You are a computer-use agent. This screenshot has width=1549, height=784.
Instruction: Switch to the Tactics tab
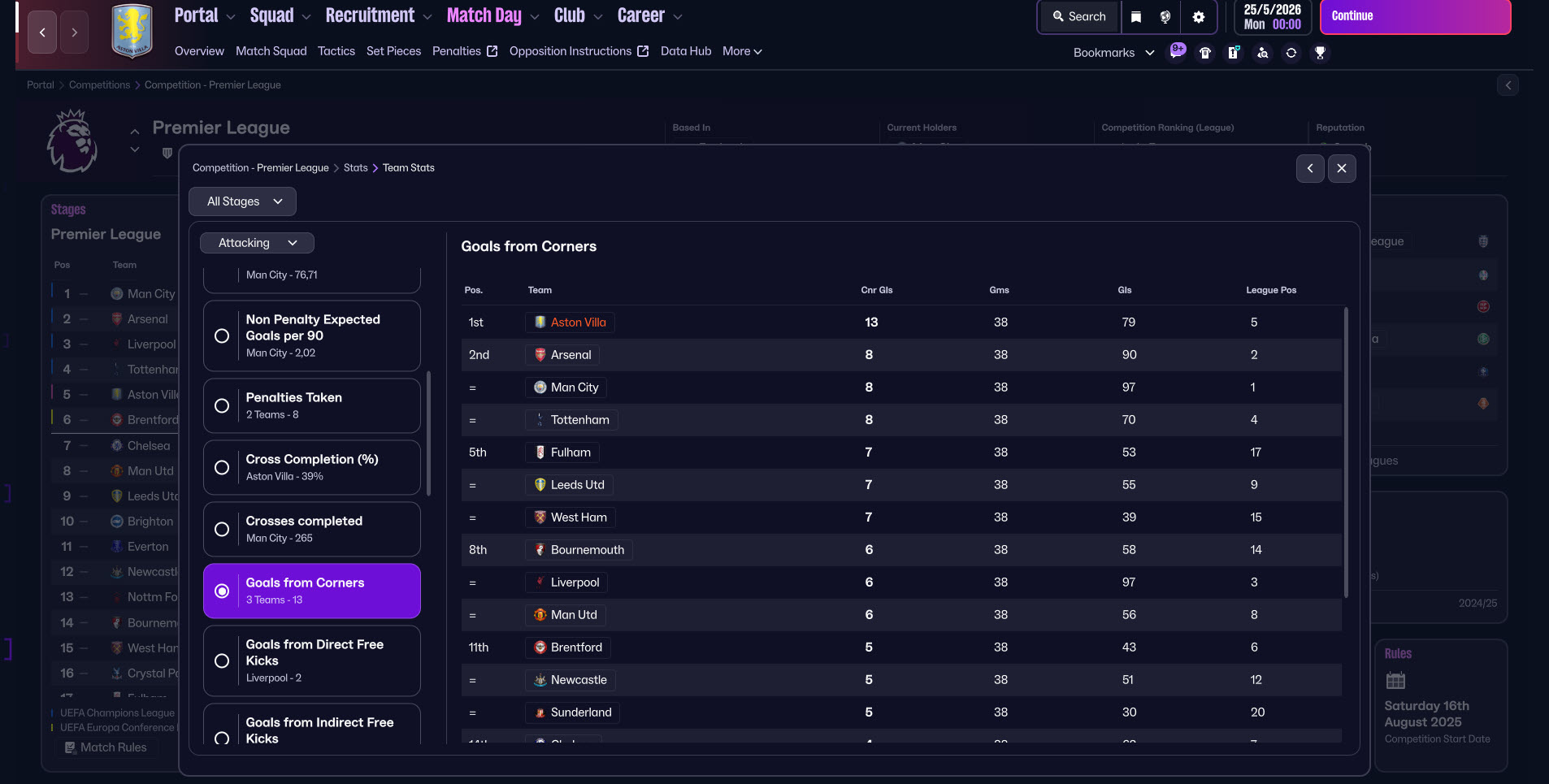click(x=336, y=51)
